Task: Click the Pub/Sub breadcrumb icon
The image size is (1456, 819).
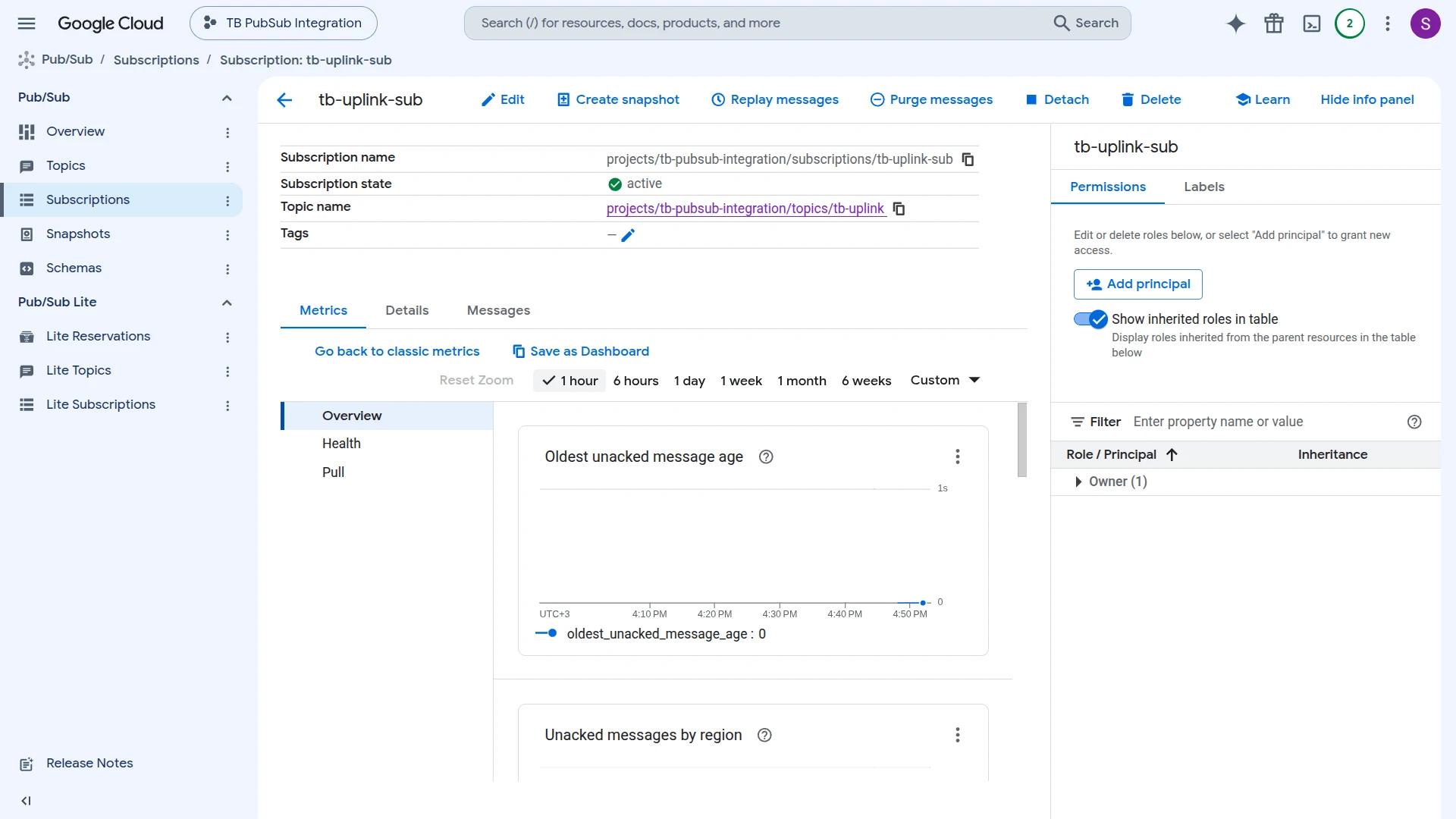Action: click(27, 60)
